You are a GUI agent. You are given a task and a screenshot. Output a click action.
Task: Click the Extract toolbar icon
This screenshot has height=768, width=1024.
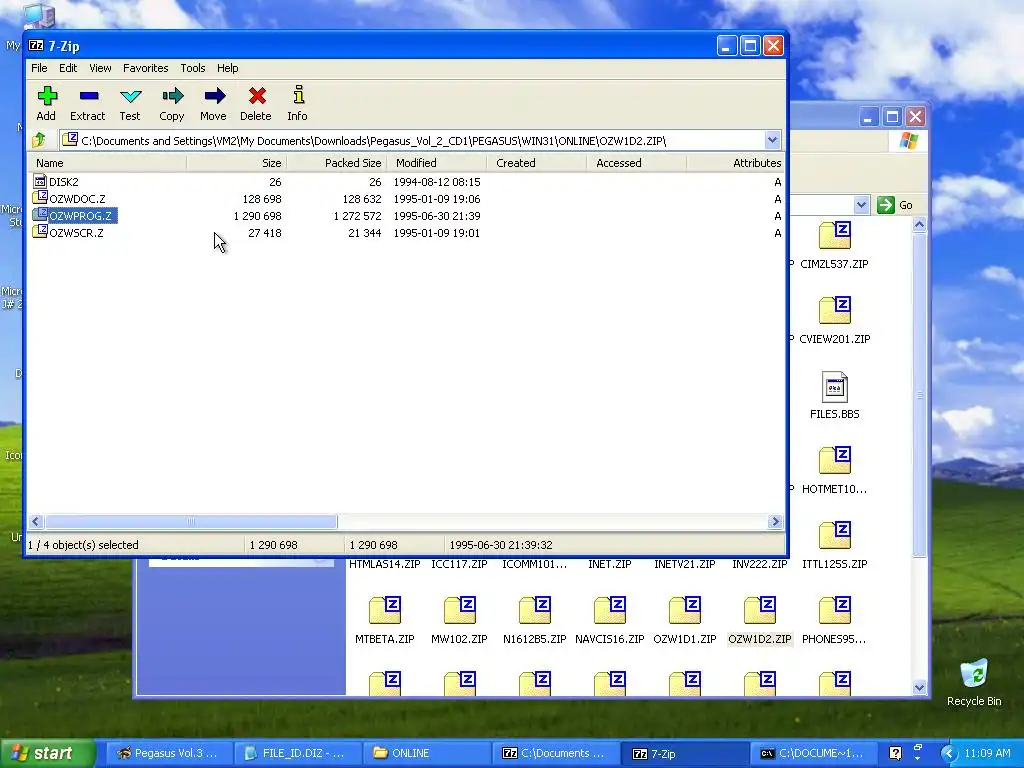coord(88,96)
